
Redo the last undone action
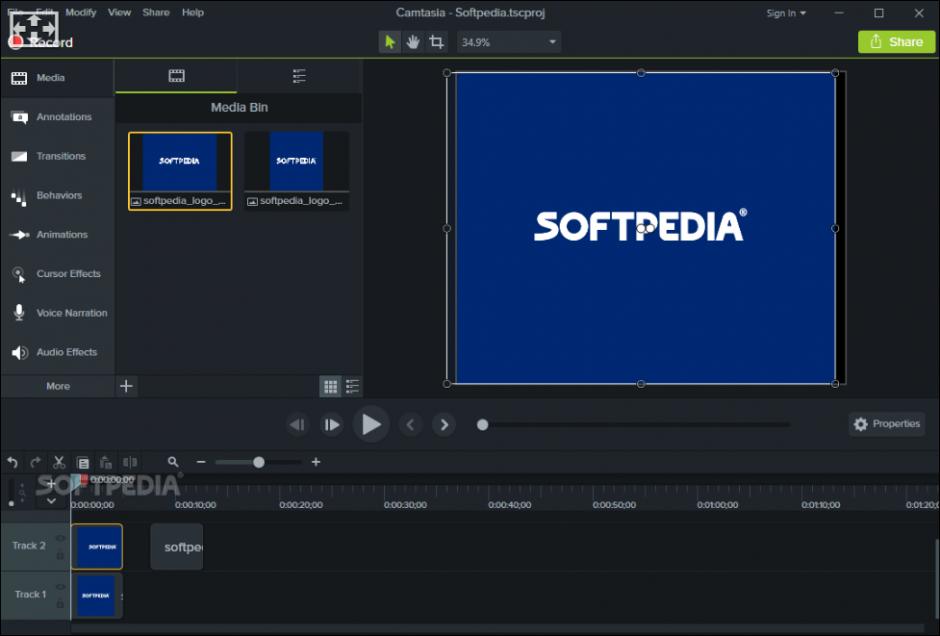35,462
